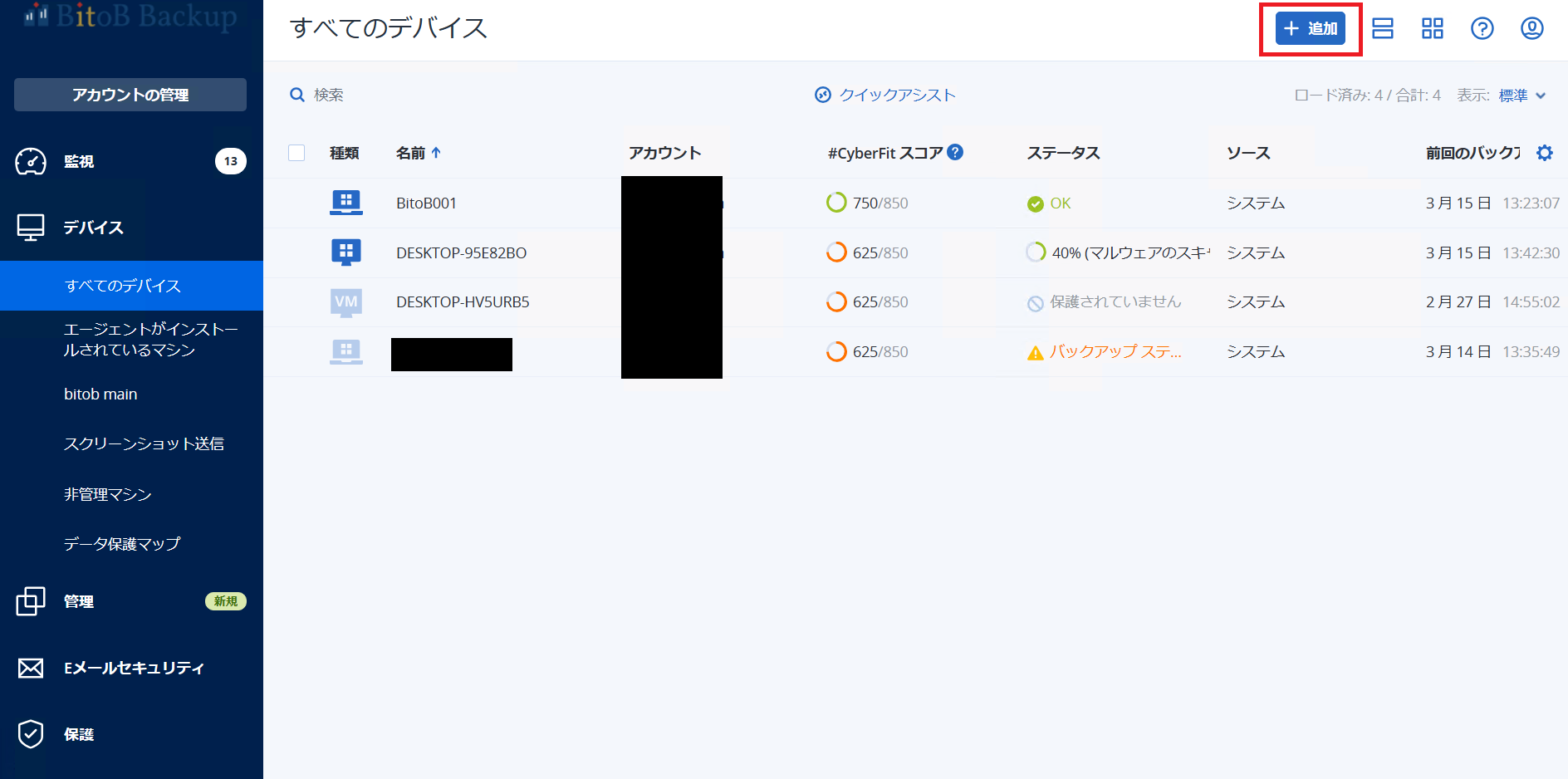Click the name sort arrow icon
This screenshot has width=1568, height=779.
tap(436, 153)
